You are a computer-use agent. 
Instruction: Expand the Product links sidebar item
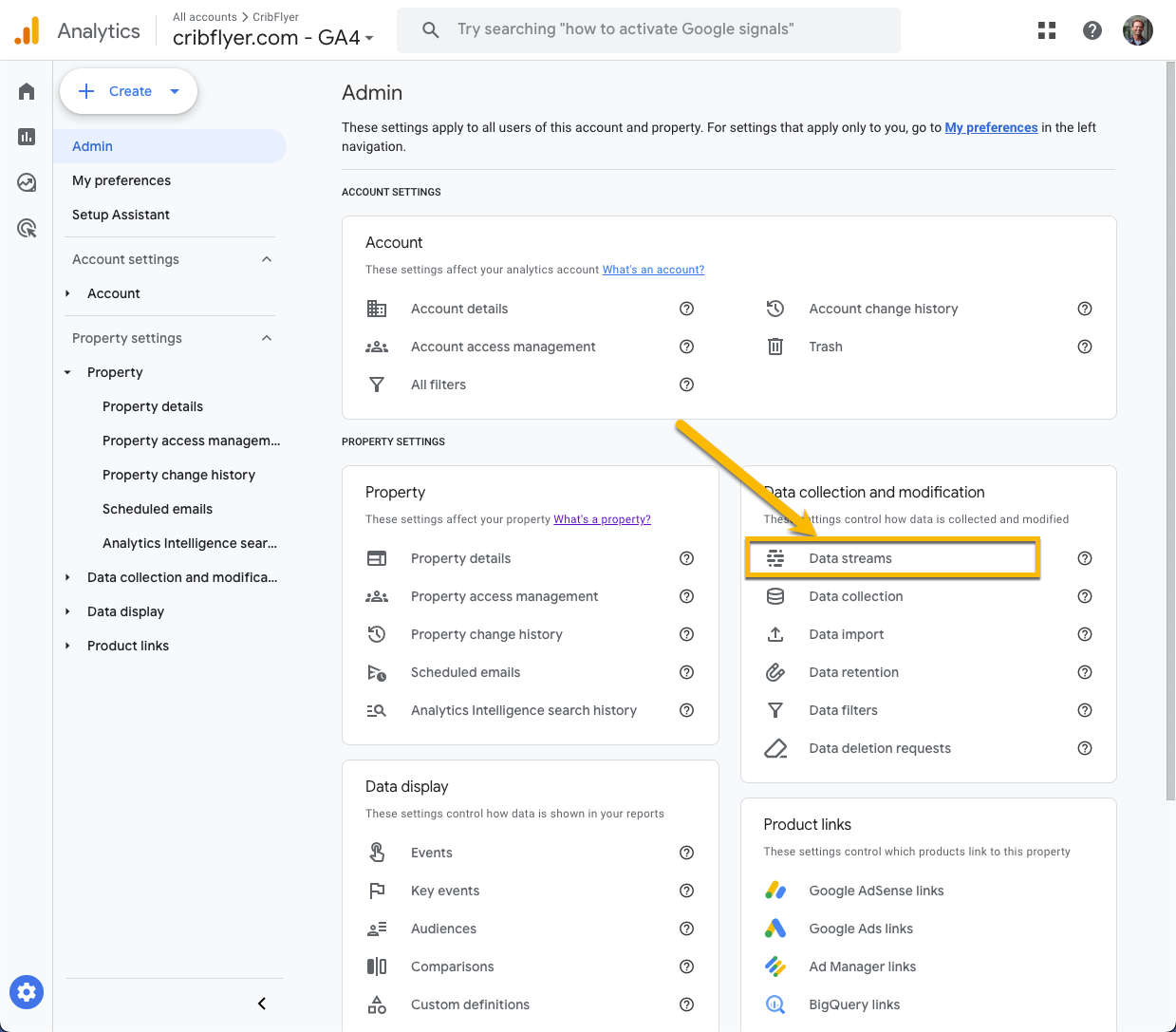tap(67, 646)
